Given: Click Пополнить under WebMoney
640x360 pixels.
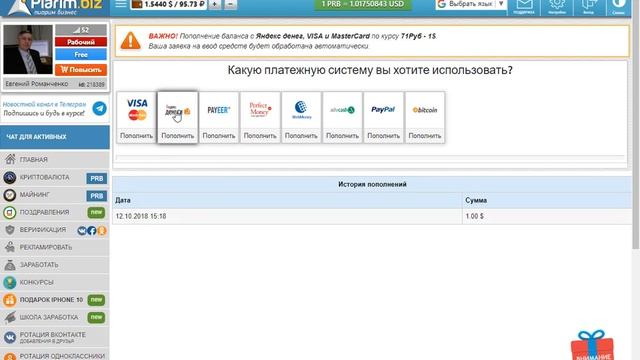Looking at the screenshot, I should coord(301,136).
